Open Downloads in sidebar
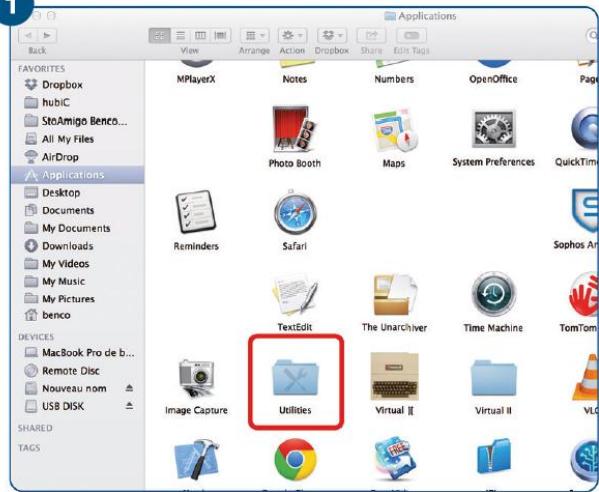 tap(78, 246)
